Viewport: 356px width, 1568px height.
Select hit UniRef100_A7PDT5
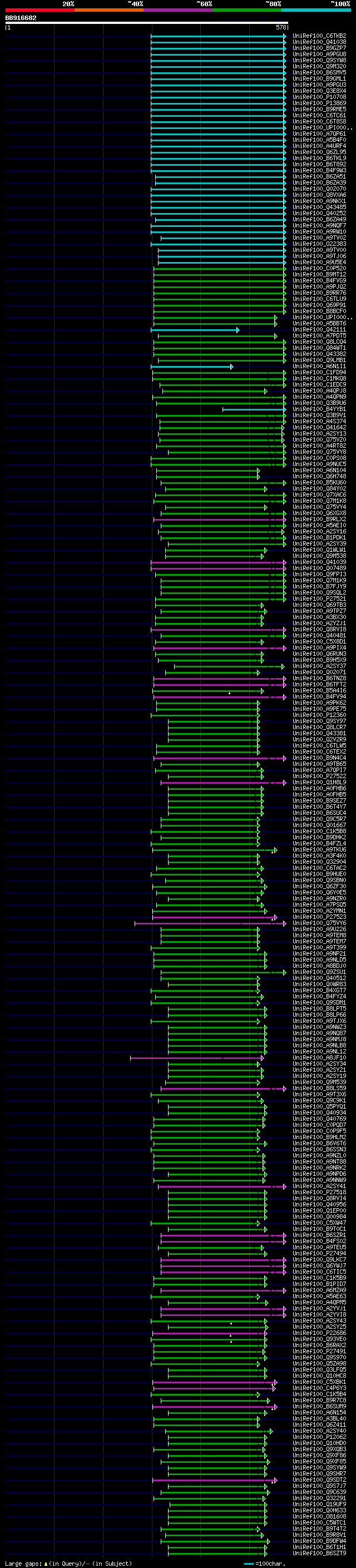point(319,335)
